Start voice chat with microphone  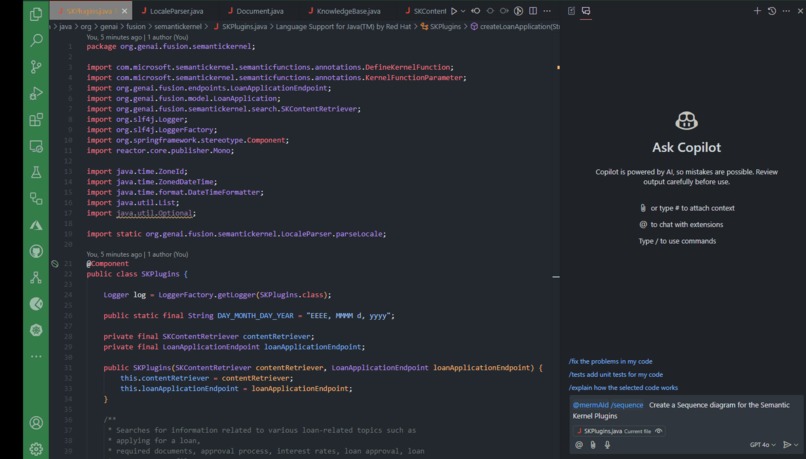click(x=607, y=445)
